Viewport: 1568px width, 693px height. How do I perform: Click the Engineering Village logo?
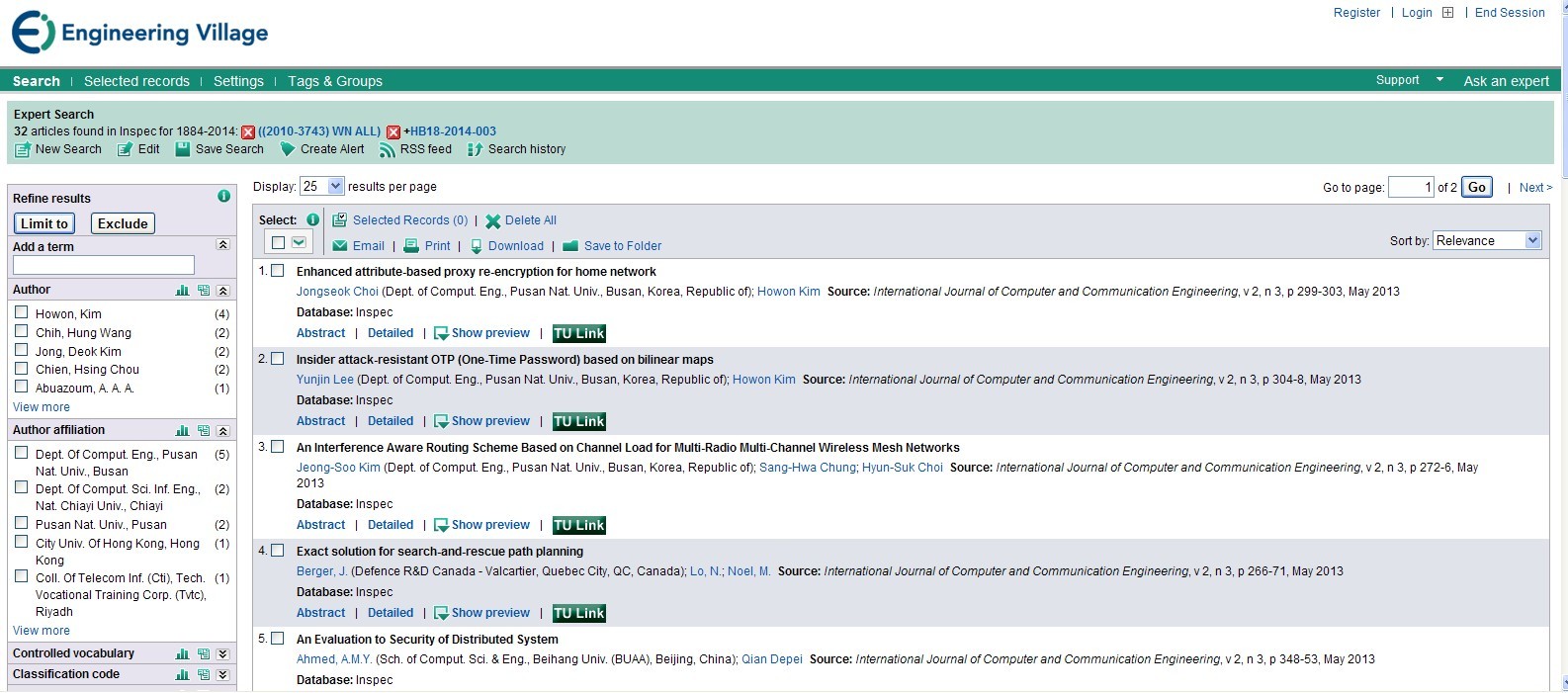tap(139, 33)
